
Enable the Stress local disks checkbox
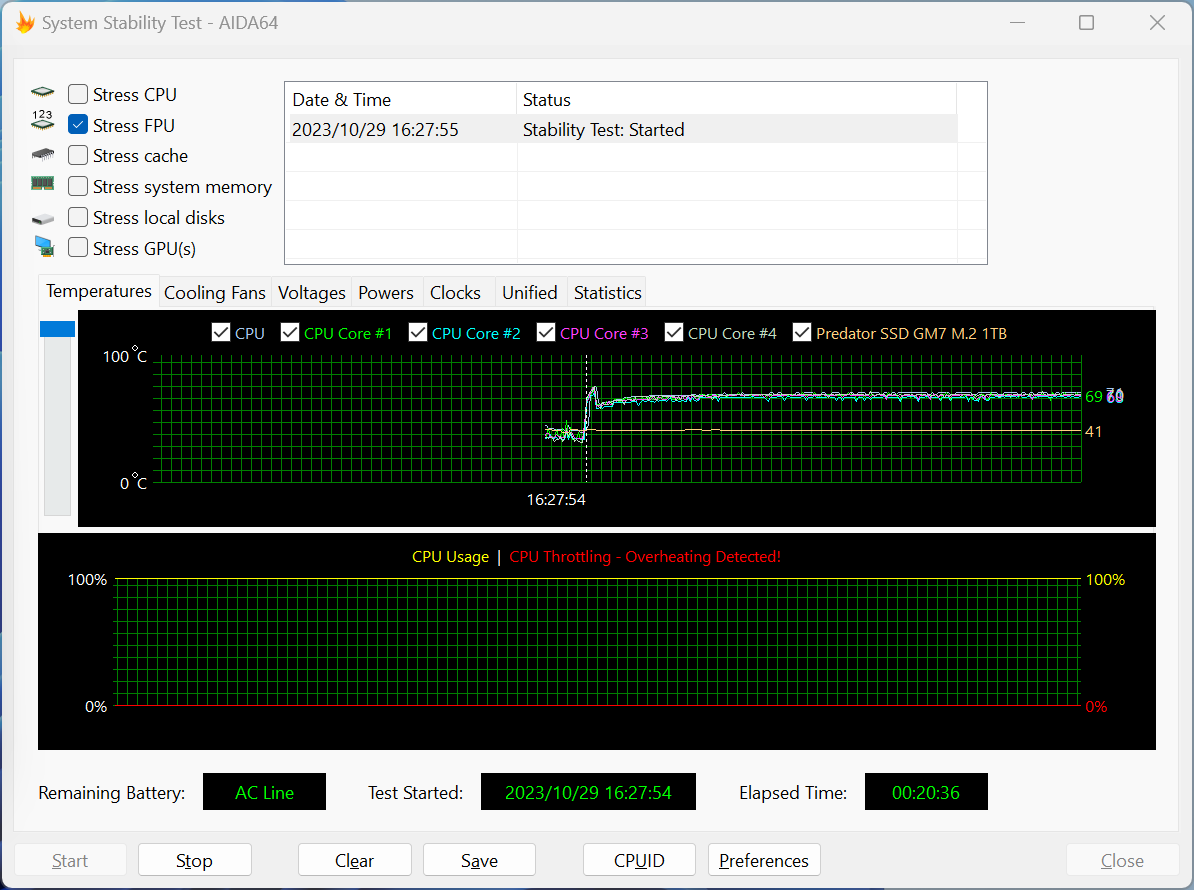(x=78, y=218)
